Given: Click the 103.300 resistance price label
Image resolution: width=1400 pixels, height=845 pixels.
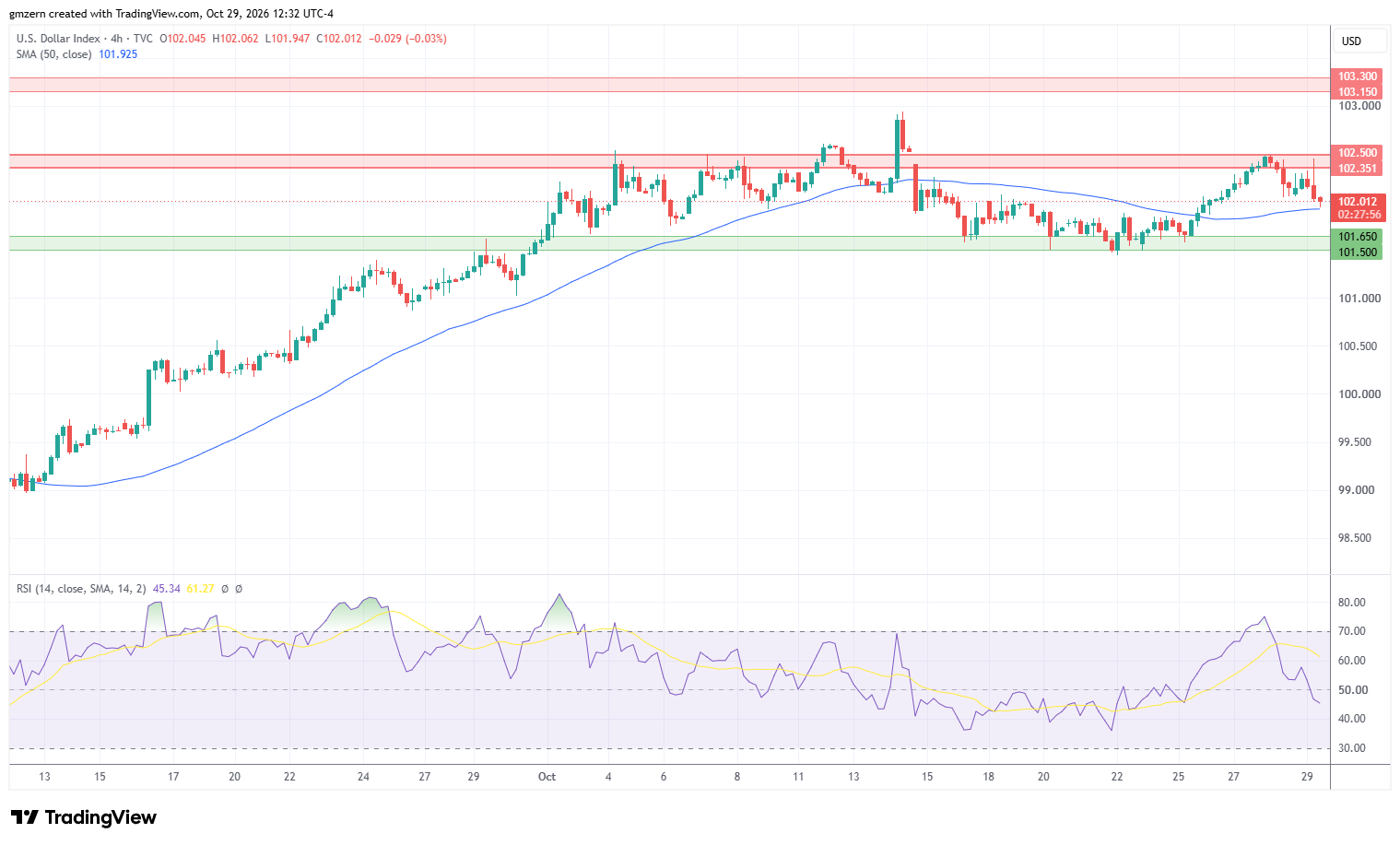Looking at the screenshot, I should [x=1358, y=76].
